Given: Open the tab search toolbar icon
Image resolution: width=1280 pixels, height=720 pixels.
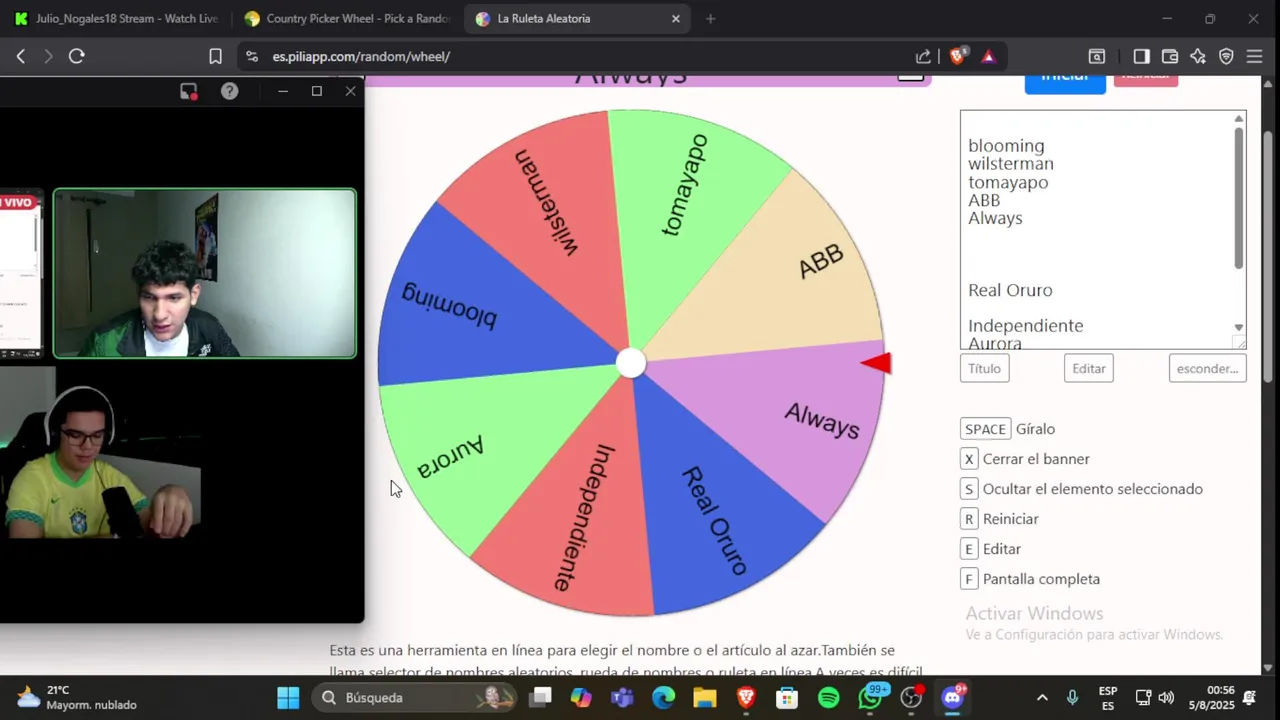Looking at the screenshot, I should pyautogui.click(x=1097, y=57).
